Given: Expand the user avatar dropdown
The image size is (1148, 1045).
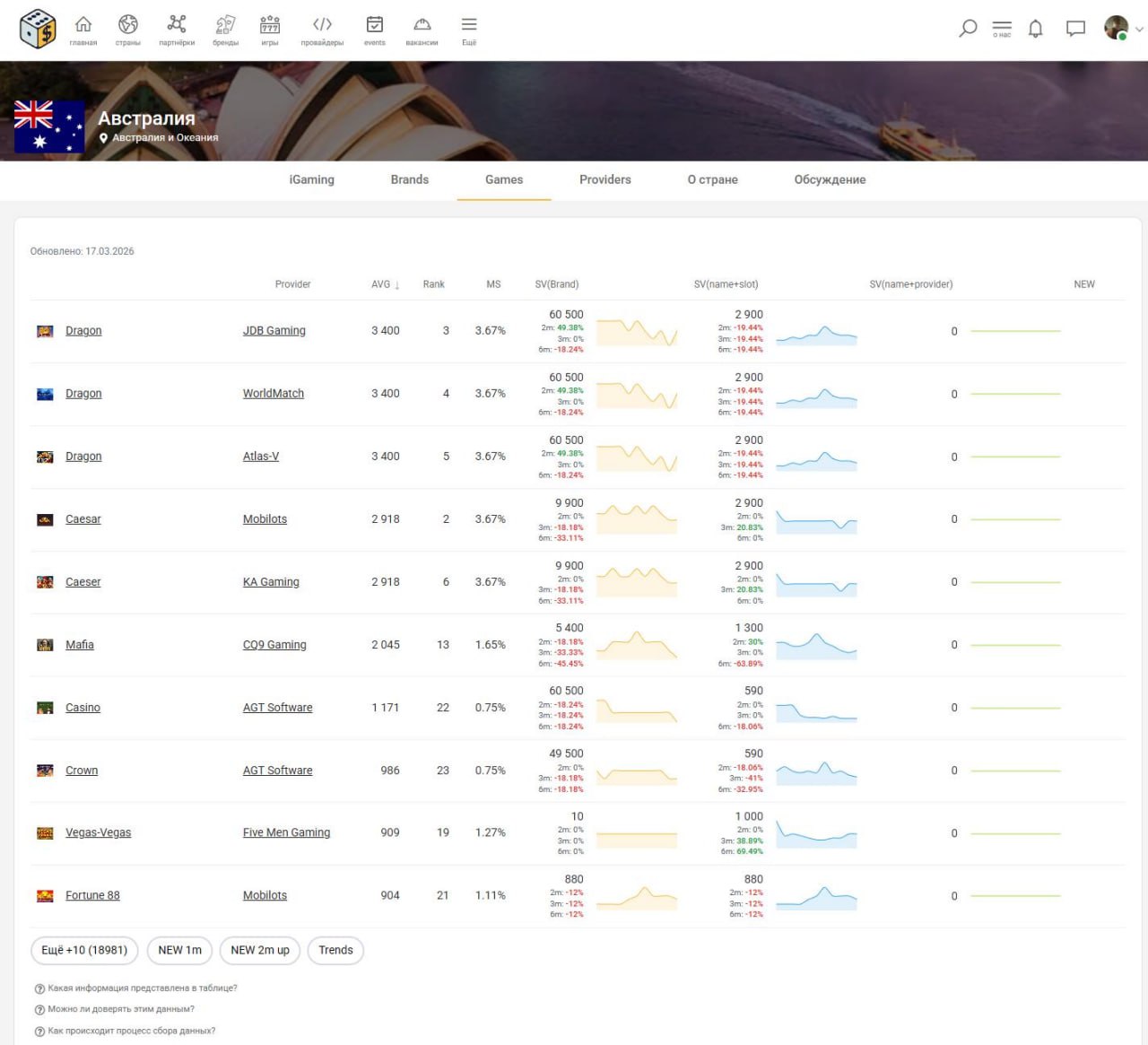Looking at the screenshot, I should 1123,29.
